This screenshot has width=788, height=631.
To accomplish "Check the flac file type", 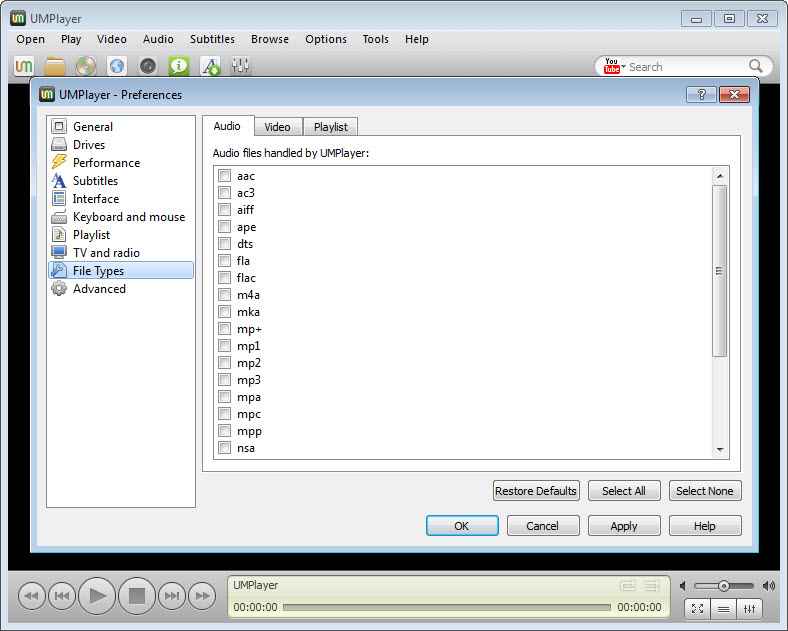I will point(225,278).
